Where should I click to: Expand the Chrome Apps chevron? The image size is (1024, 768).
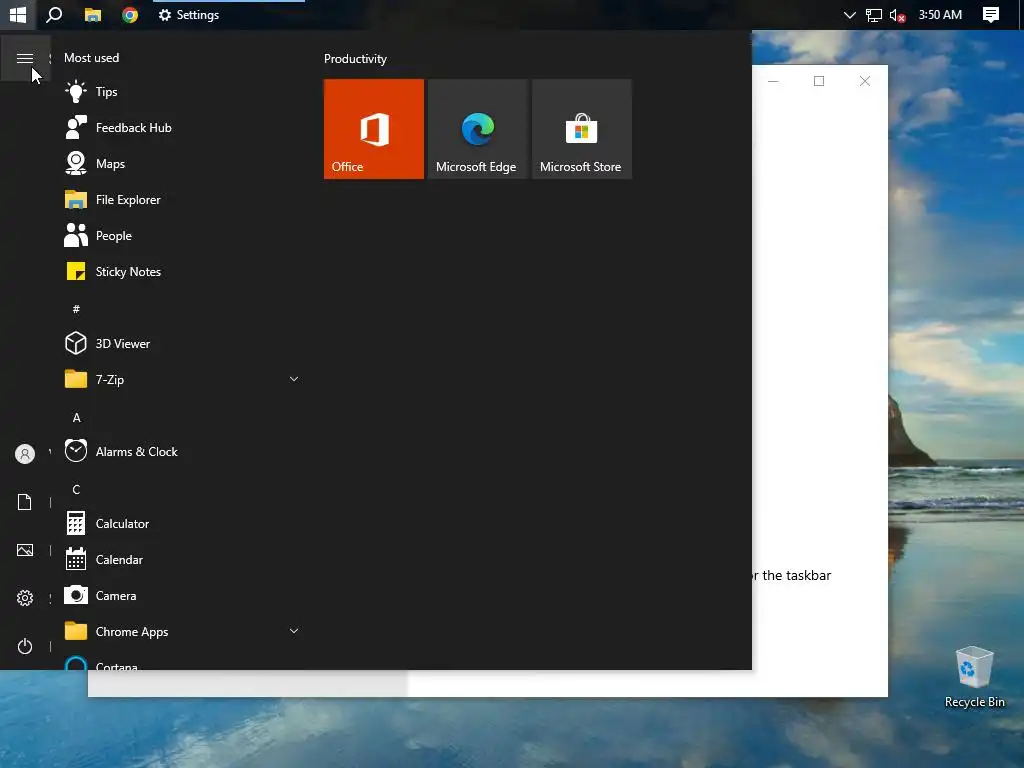pyautogui.click(x=294, y=631)
